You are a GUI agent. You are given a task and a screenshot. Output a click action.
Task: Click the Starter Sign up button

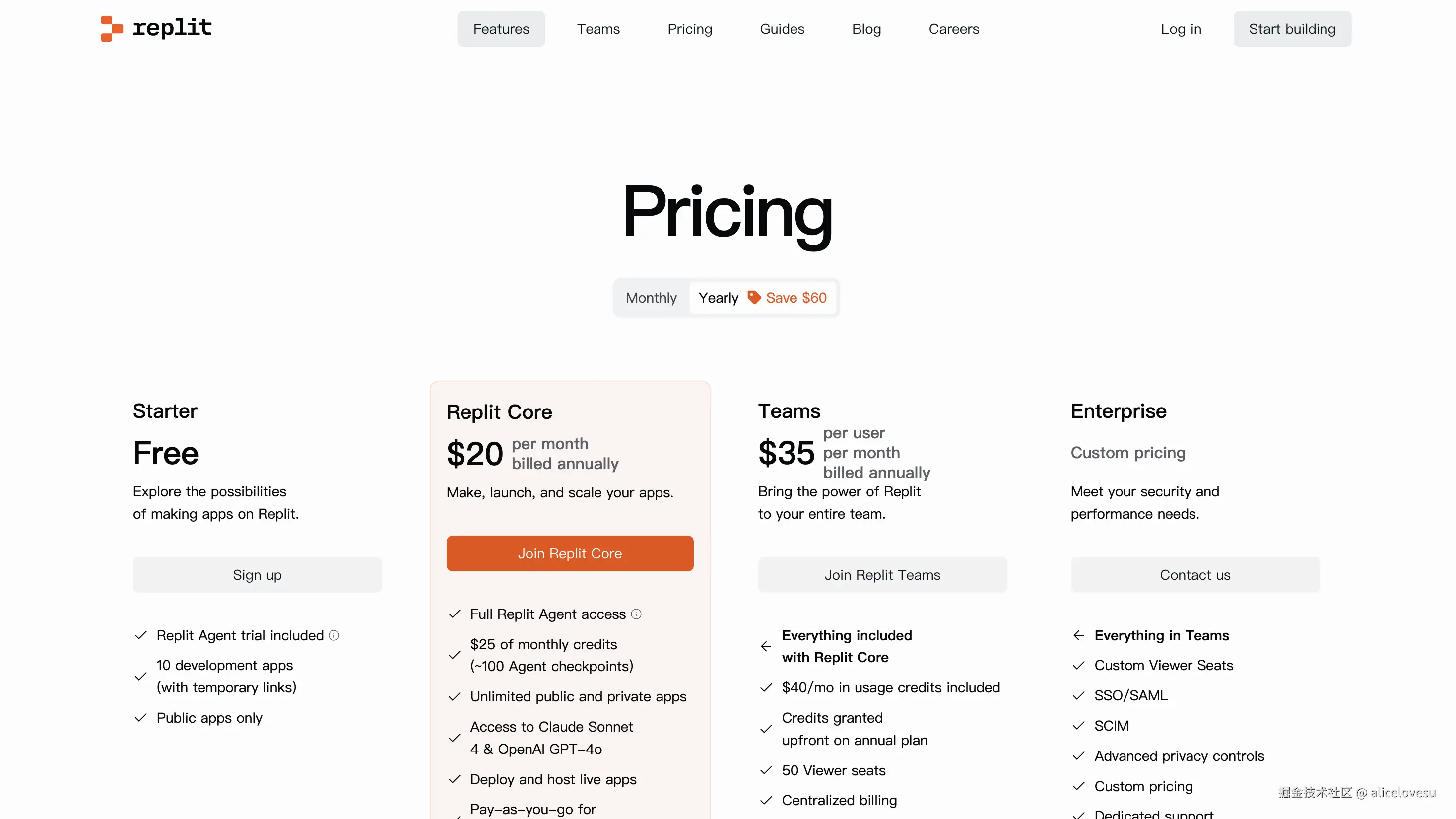(257, 575)
